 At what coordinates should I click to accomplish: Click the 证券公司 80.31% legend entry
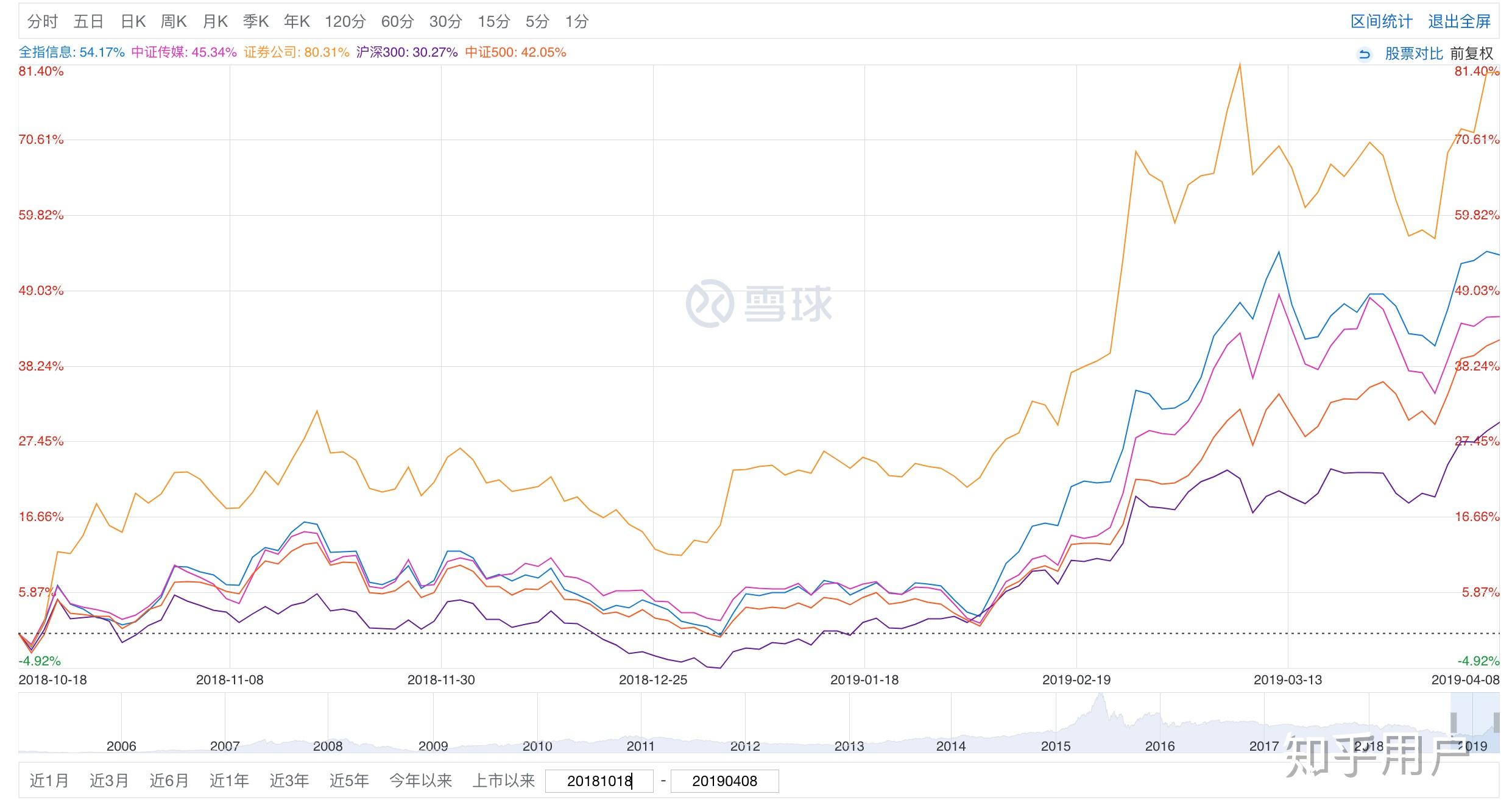[297, 52]
